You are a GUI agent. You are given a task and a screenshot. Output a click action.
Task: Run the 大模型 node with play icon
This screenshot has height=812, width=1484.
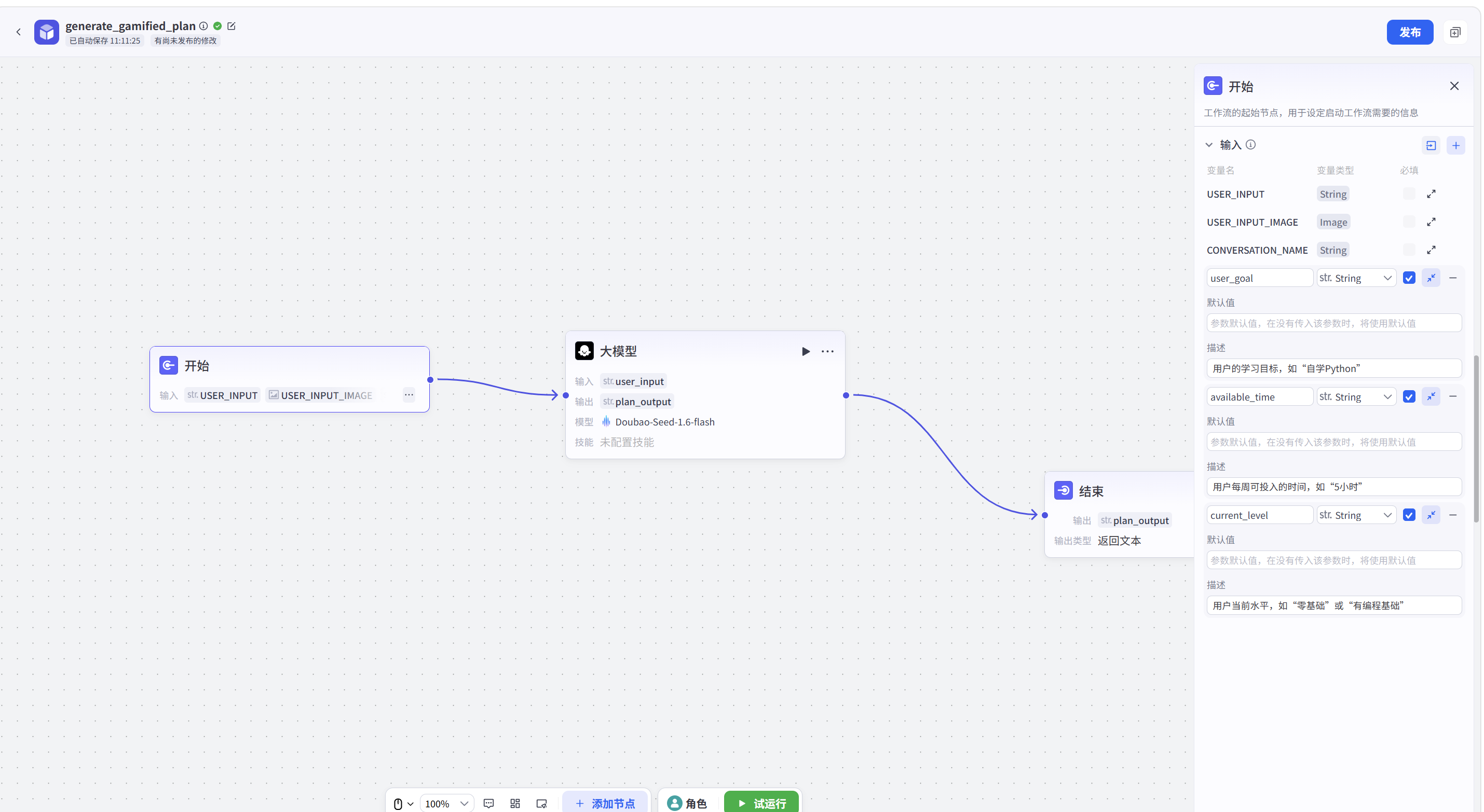point(806,351)
